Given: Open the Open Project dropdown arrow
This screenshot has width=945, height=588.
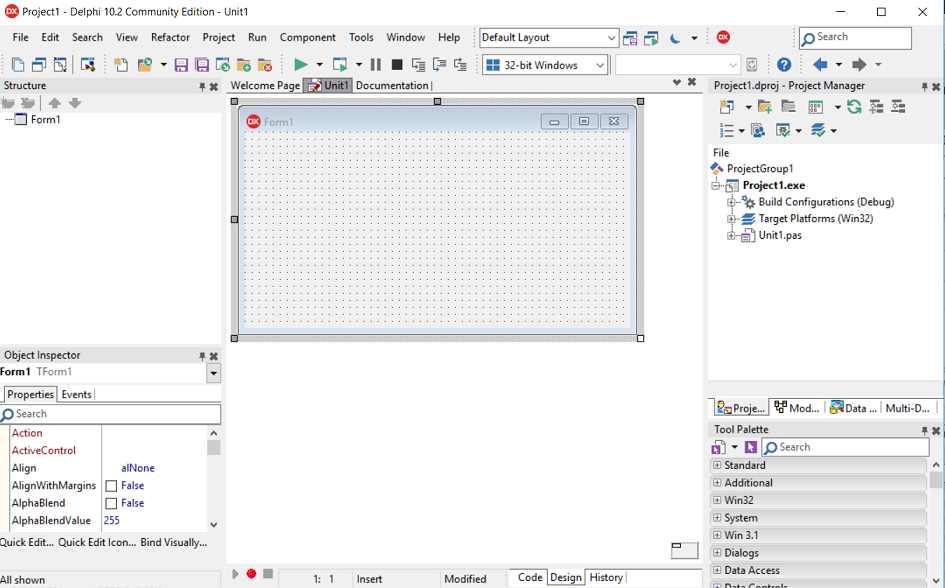Looking at the screenshot, I should (163, 64).
